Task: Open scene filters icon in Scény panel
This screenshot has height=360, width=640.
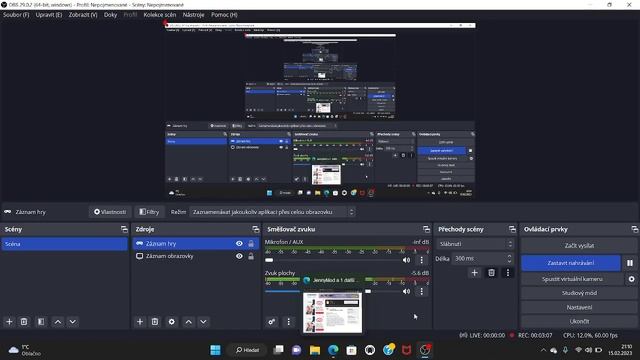Action: coord(41,322)
